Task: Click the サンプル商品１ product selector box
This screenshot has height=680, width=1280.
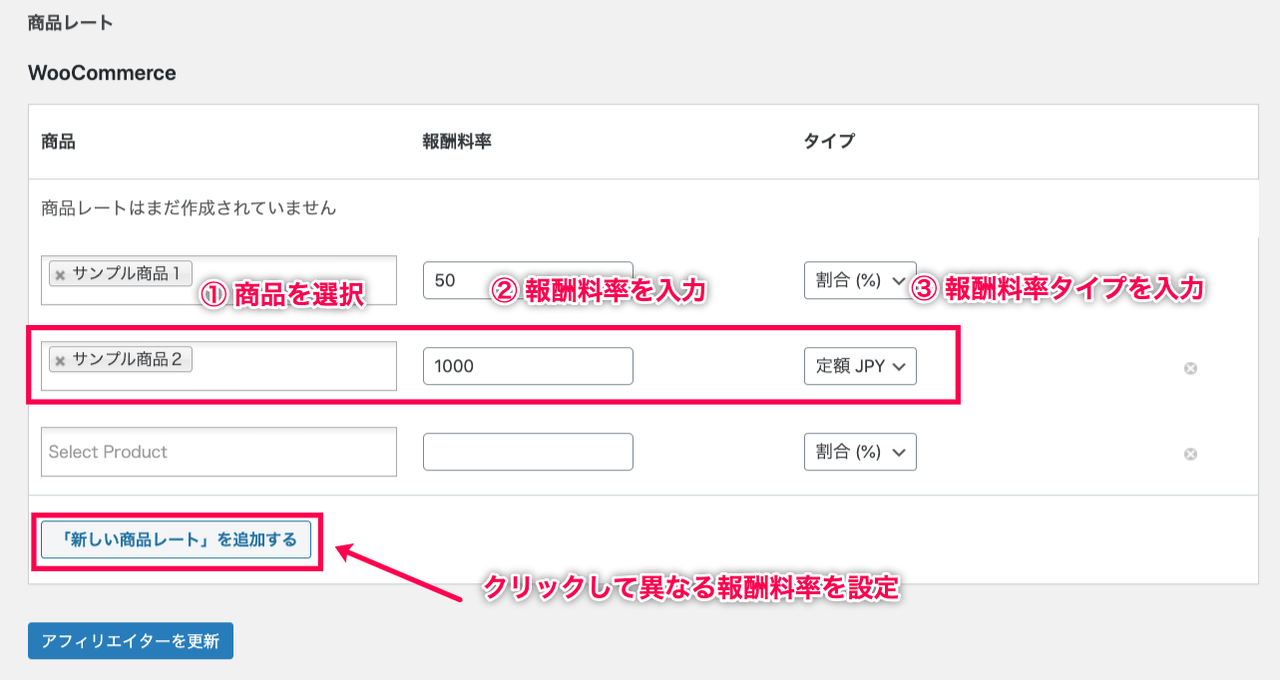Action: point(219,280)
